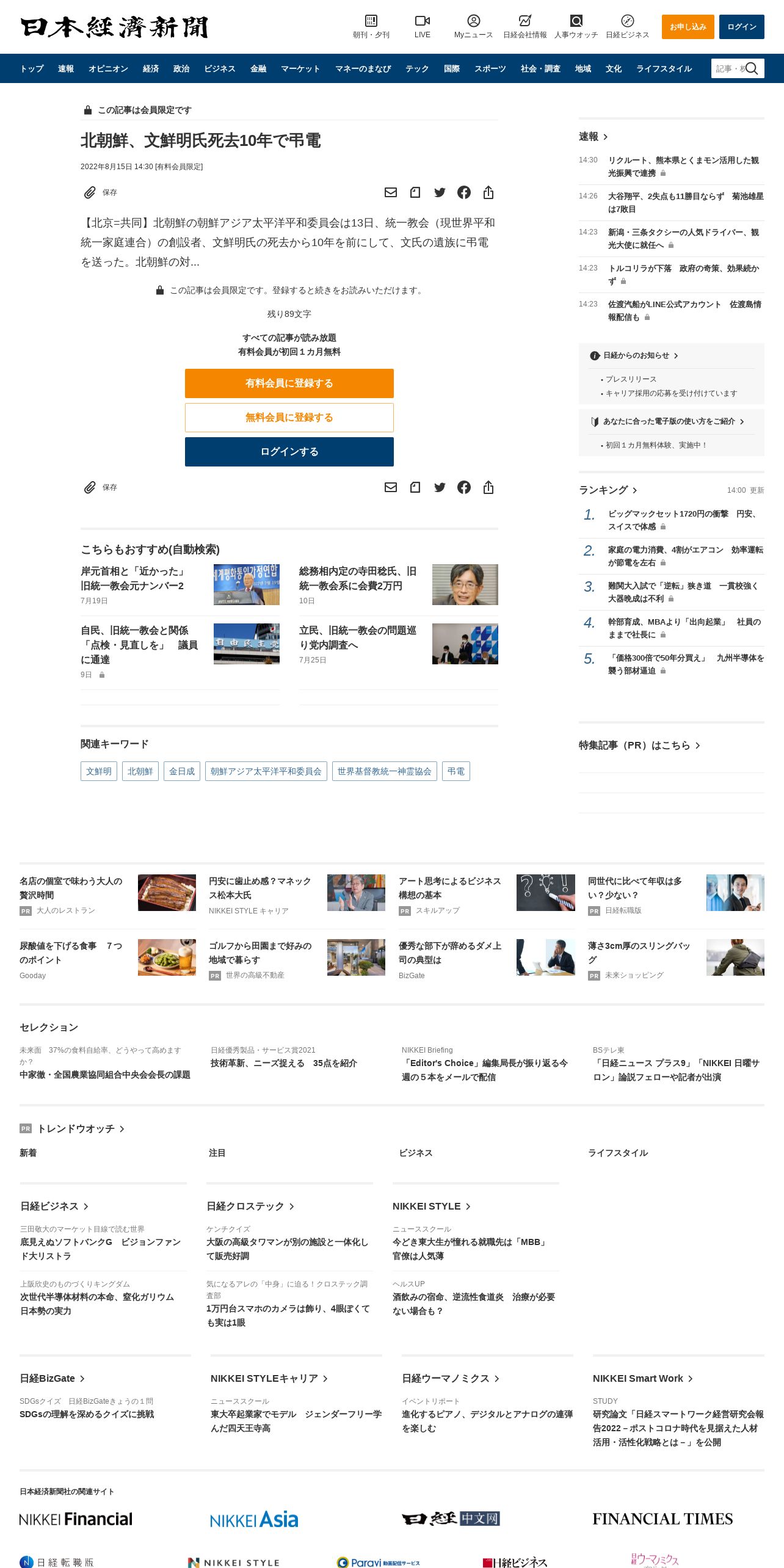Open the 尿酸値を下げる食事 food thumbnail
784x1568 pixels.
click(x=167, y=957)
